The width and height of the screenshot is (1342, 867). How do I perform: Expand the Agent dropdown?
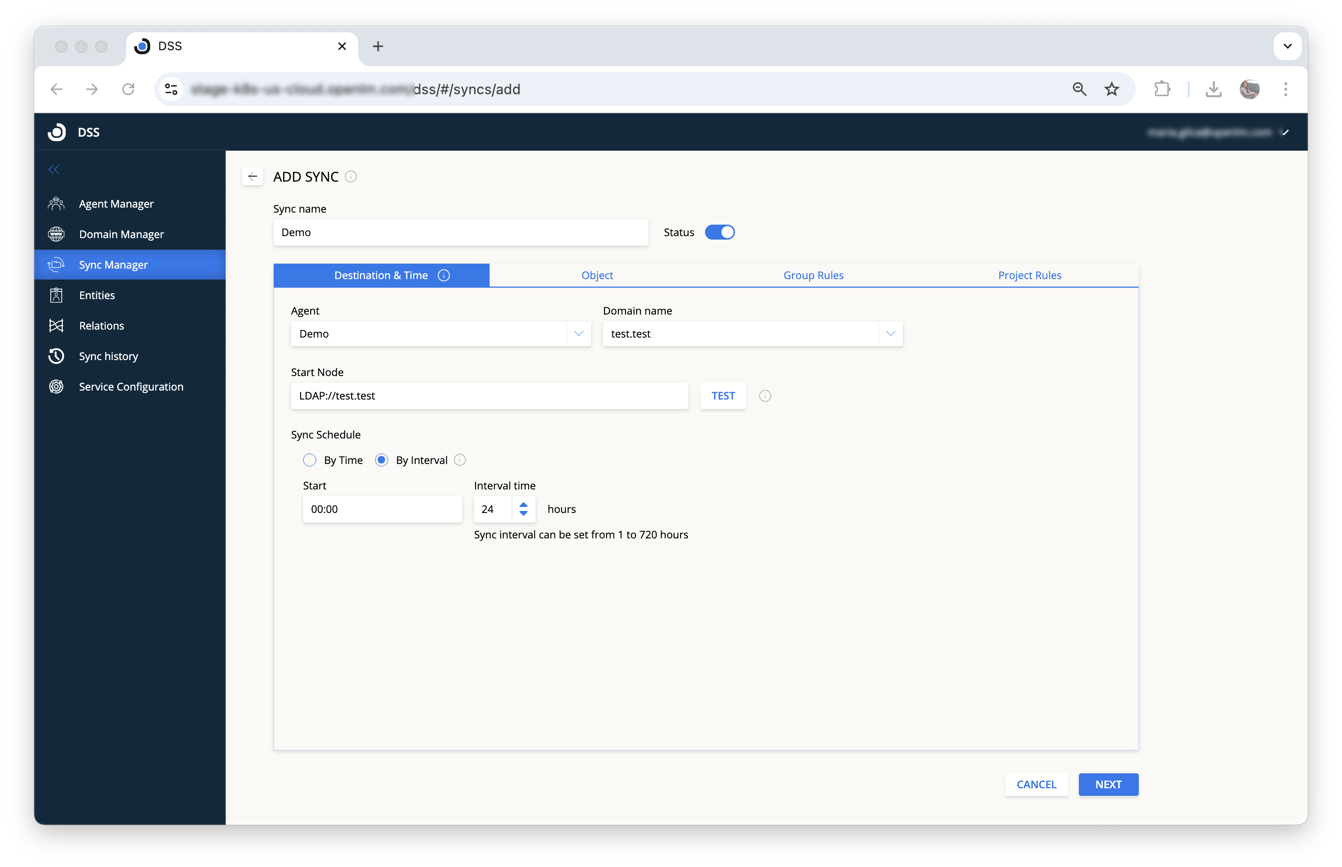click(x=578, y=334)
